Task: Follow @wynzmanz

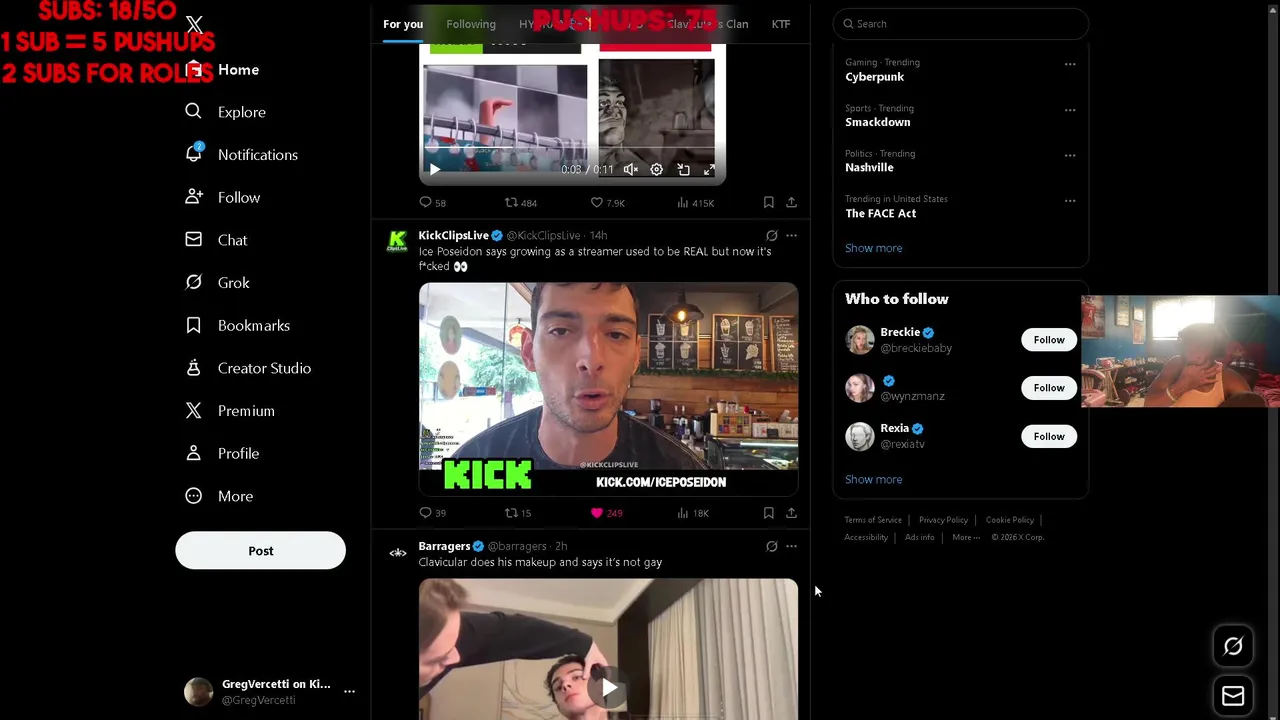Action: tap(1049, 388)
